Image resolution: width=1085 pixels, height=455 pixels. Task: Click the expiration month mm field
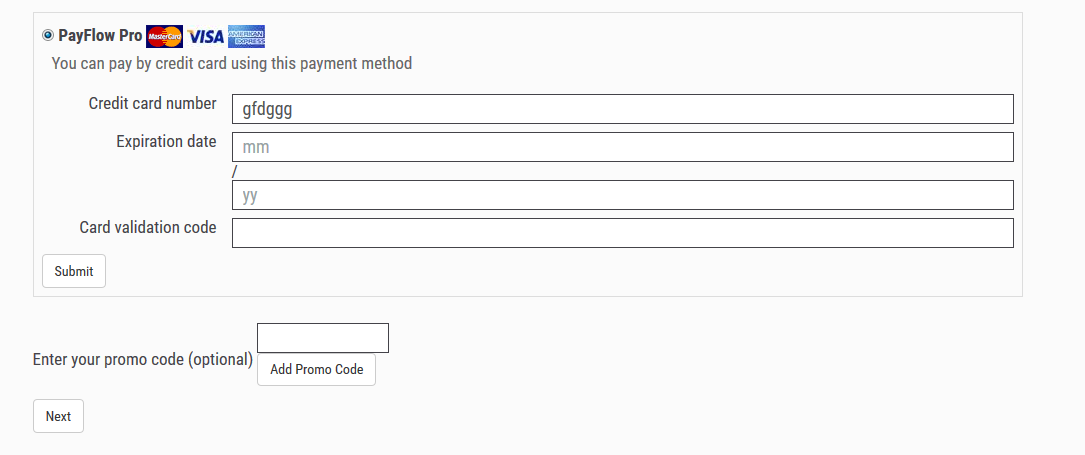(622, 147)
